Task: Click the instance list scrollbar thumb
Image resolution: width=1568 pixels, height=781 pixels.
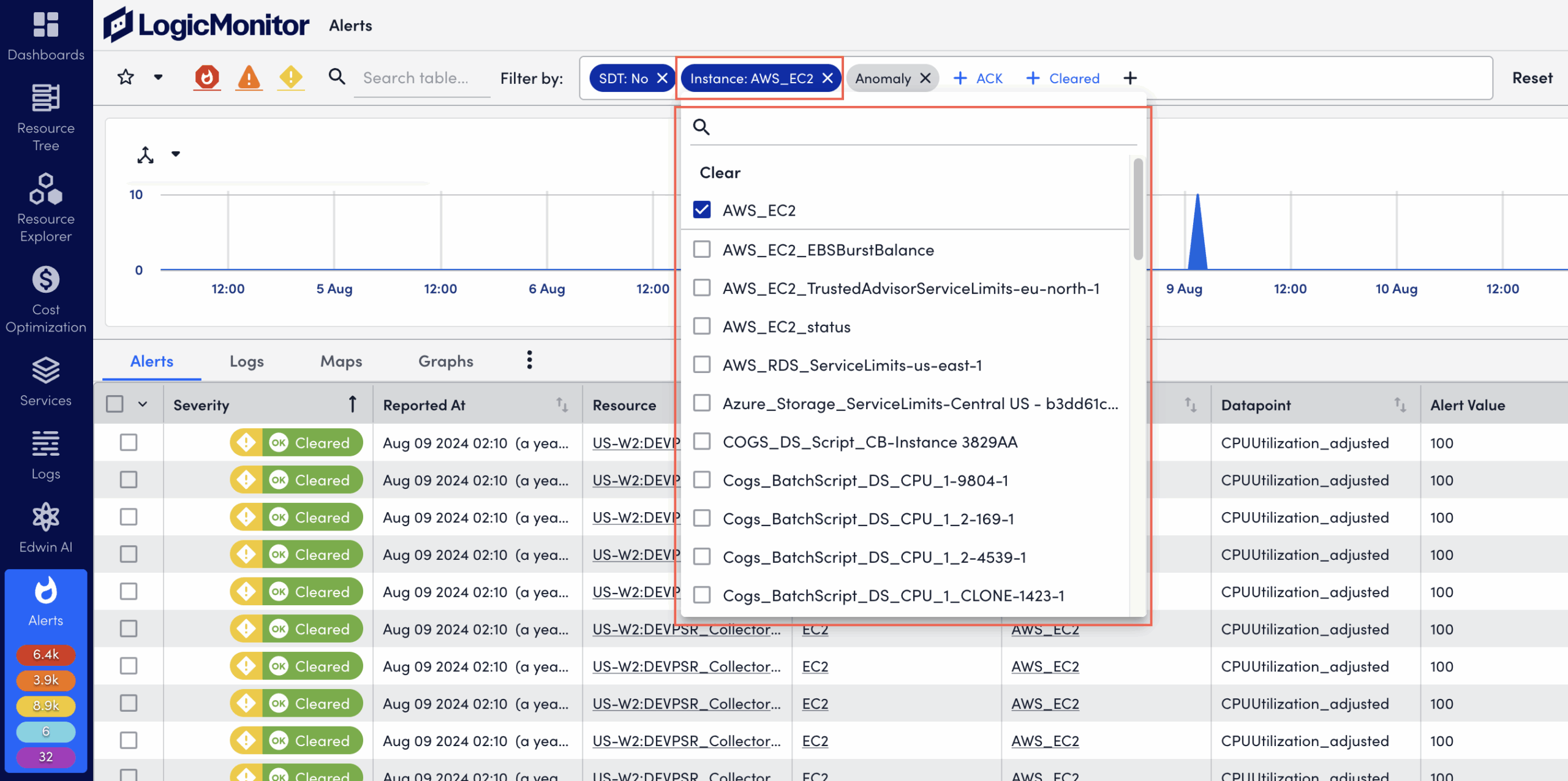Action: click(x=1137, y=208)
